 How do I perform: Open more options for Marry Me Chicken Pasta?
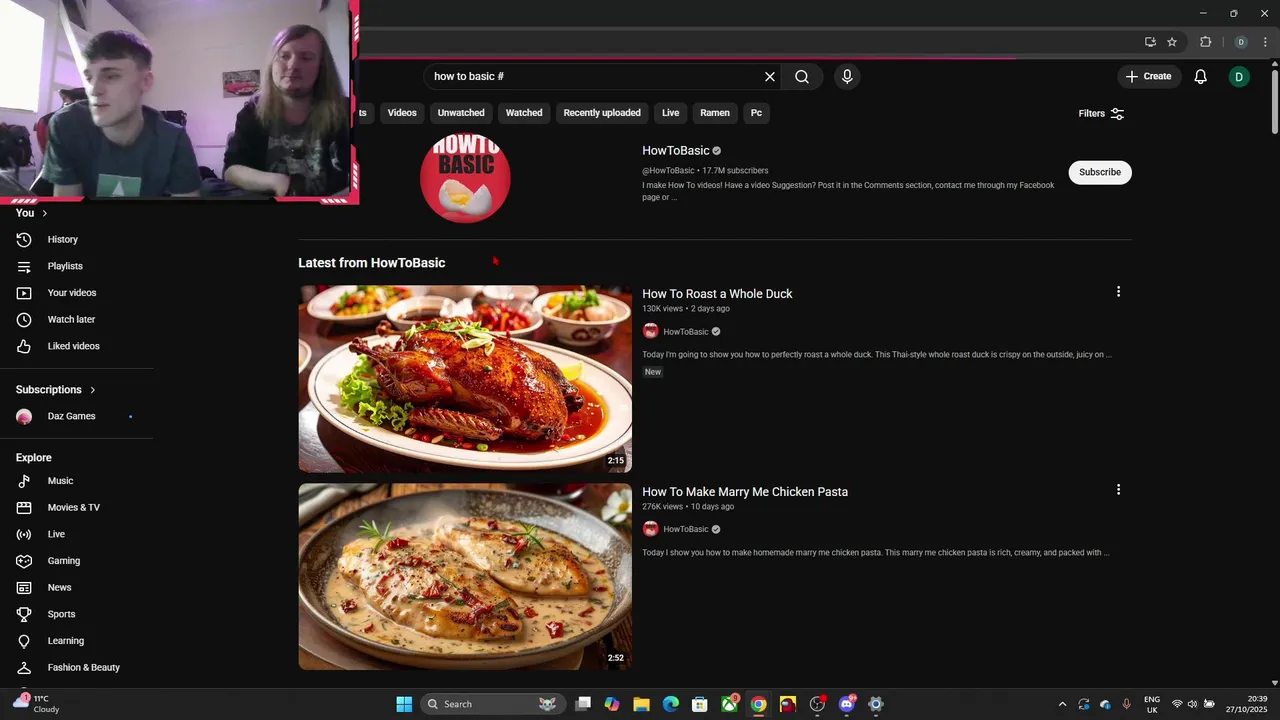pos(1118,490)
